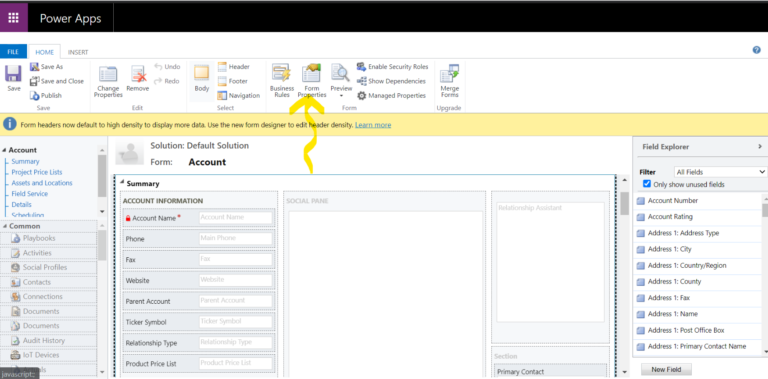Collapse the Summary tab section
The image size is (768, 379).
[122, 183]
